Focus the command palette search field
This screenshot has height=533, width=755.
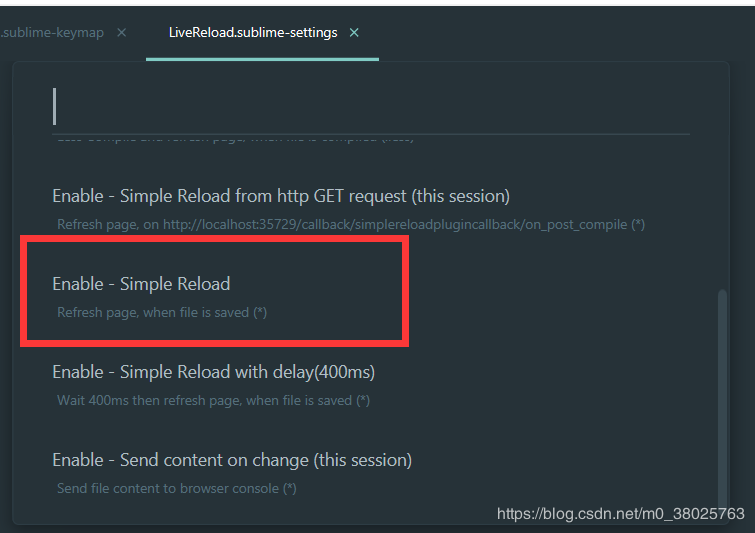(371, 106)
